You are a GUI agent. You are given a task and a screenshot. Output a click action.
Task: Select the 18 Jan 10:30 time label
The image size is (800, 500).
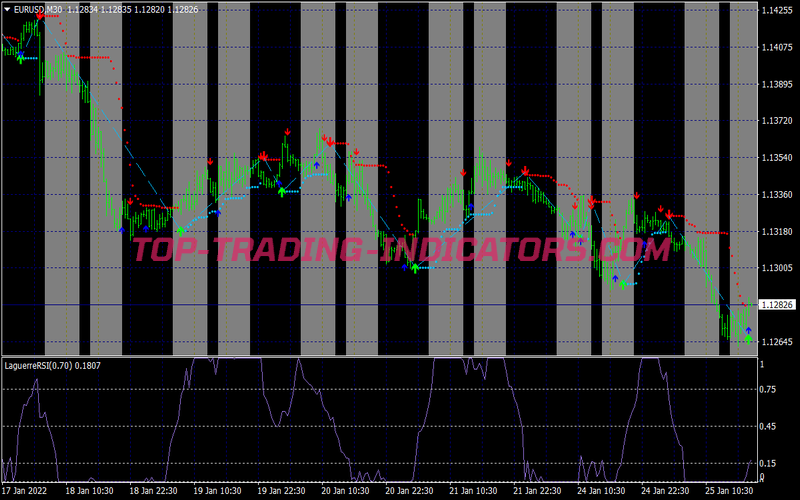[89, 491]
